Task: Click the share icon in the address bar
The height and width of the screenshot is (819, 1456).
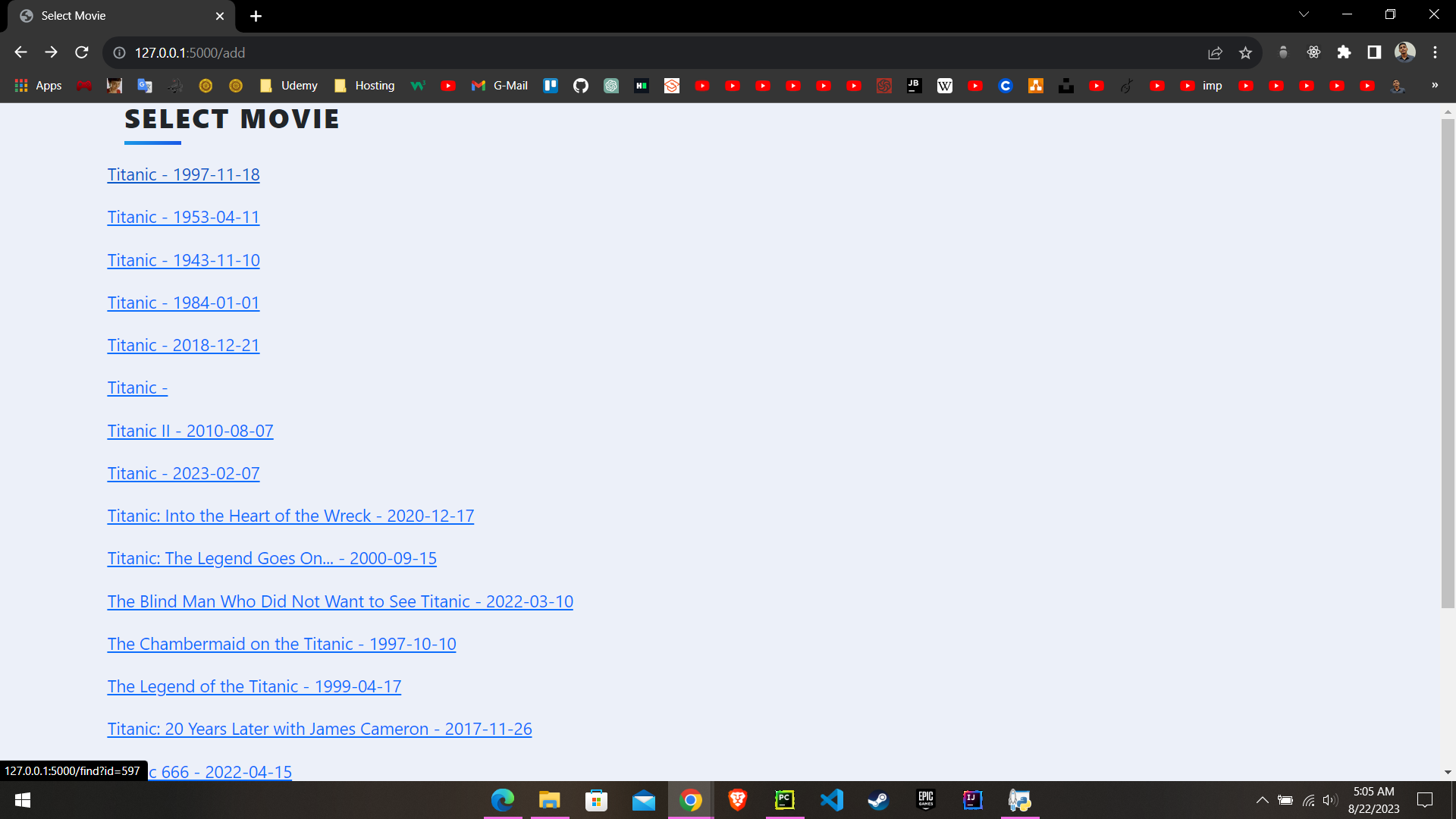Action: 1215,52
